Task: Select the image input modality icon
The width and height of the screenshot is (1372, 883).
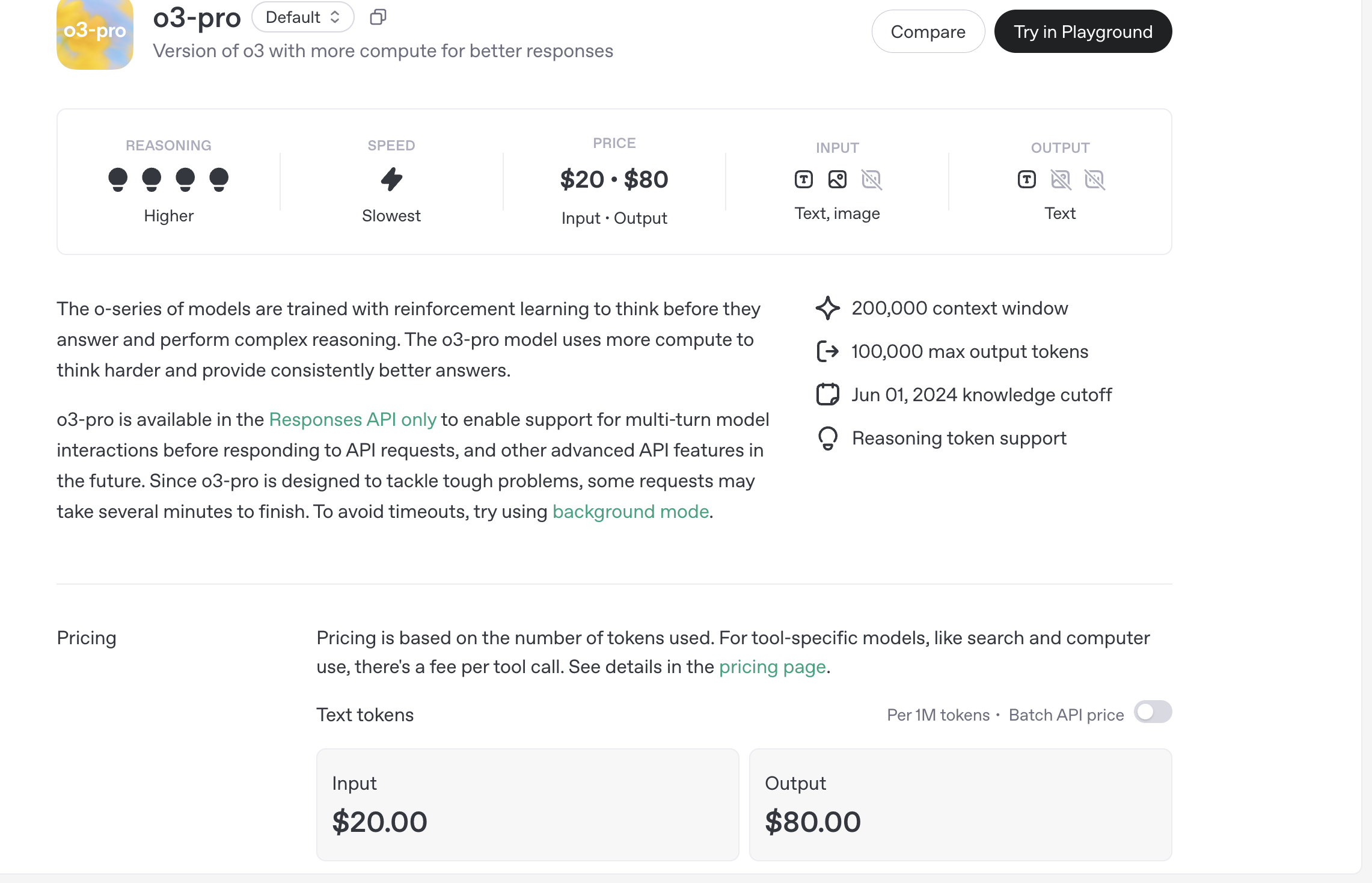Action: click(x=838, y=179)
